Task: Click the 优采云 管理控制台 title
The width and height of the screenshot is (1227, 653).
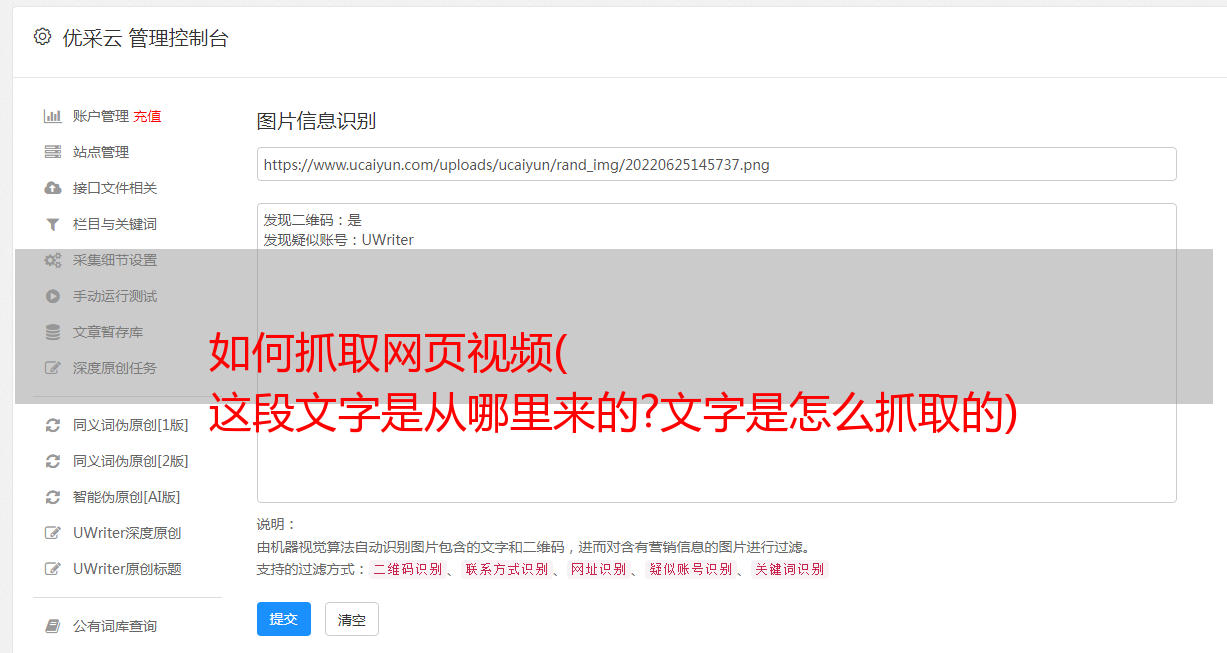Action: pos(145,38)
